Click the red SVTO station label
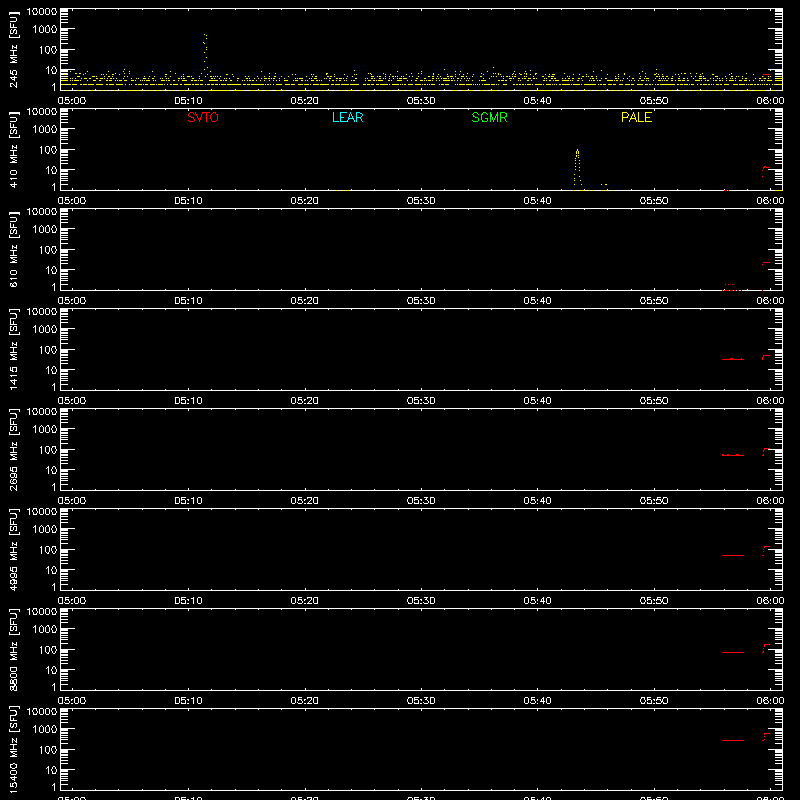800x800 pixels. point(203,117)
